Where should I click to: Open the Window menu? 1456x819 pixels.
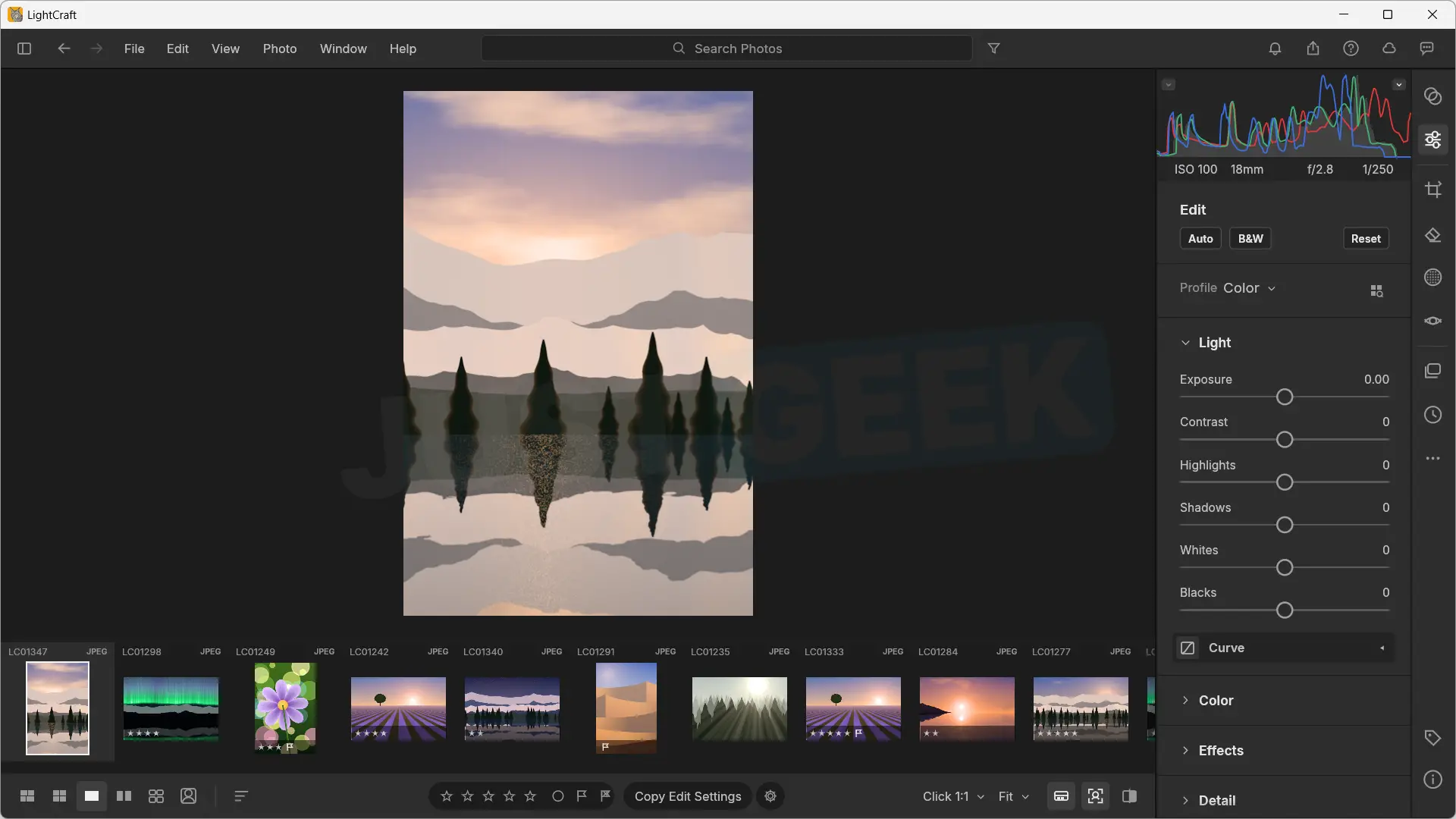(x=344, y=49)
